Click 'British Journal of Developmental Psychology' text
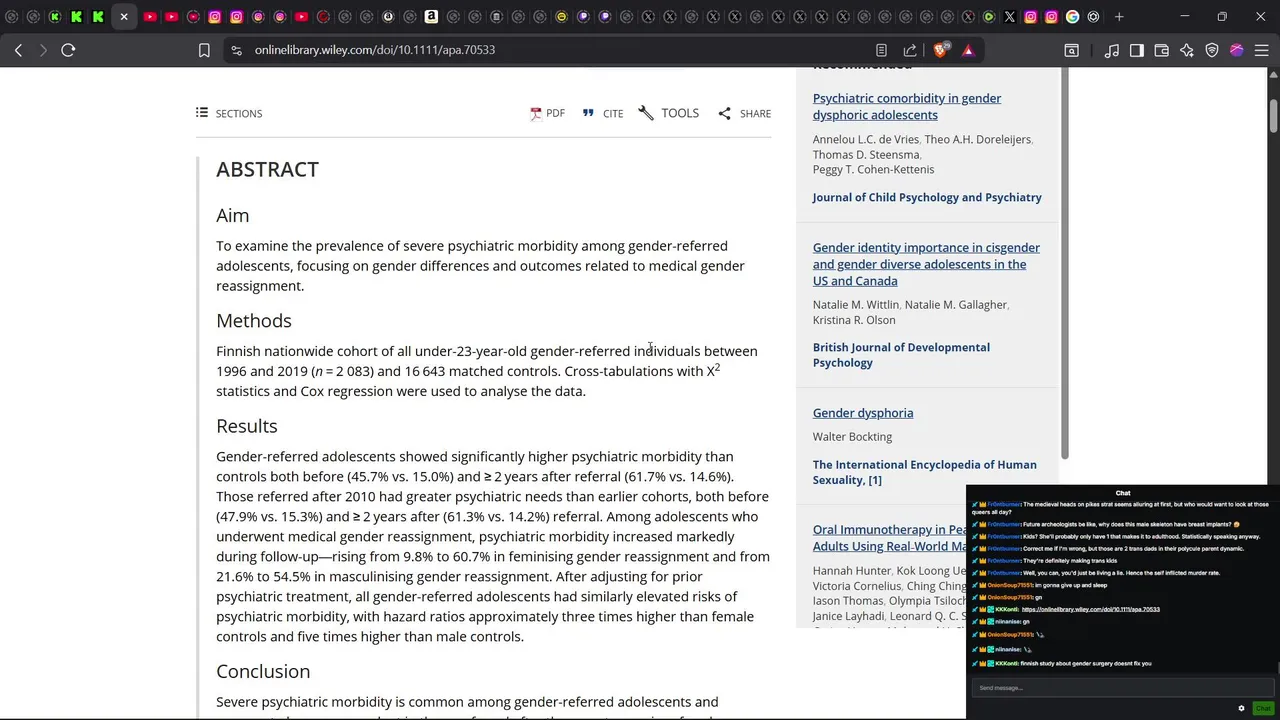Viewport: 1280px width, 720px height. pos(901,355)
